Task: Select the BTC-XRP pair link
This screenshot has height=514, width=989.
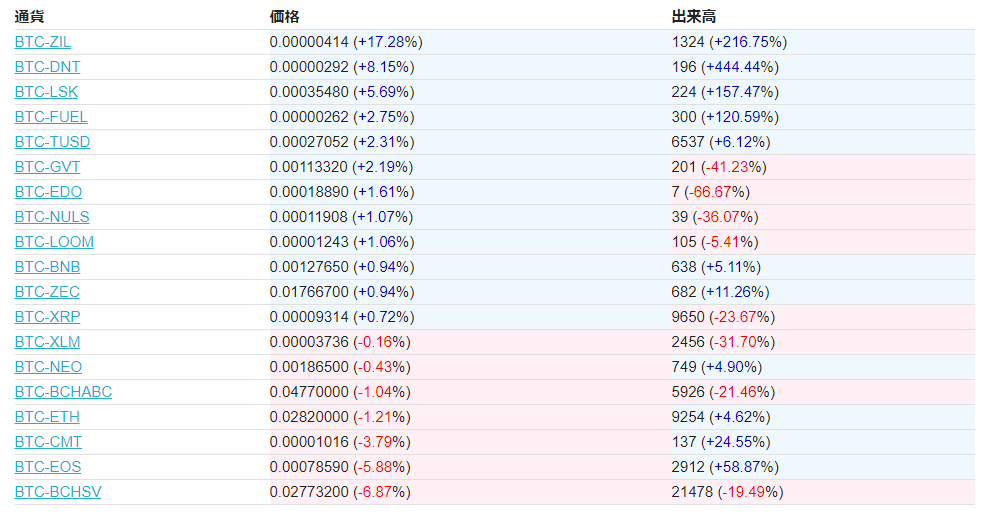Action: (x=47, y=317)
